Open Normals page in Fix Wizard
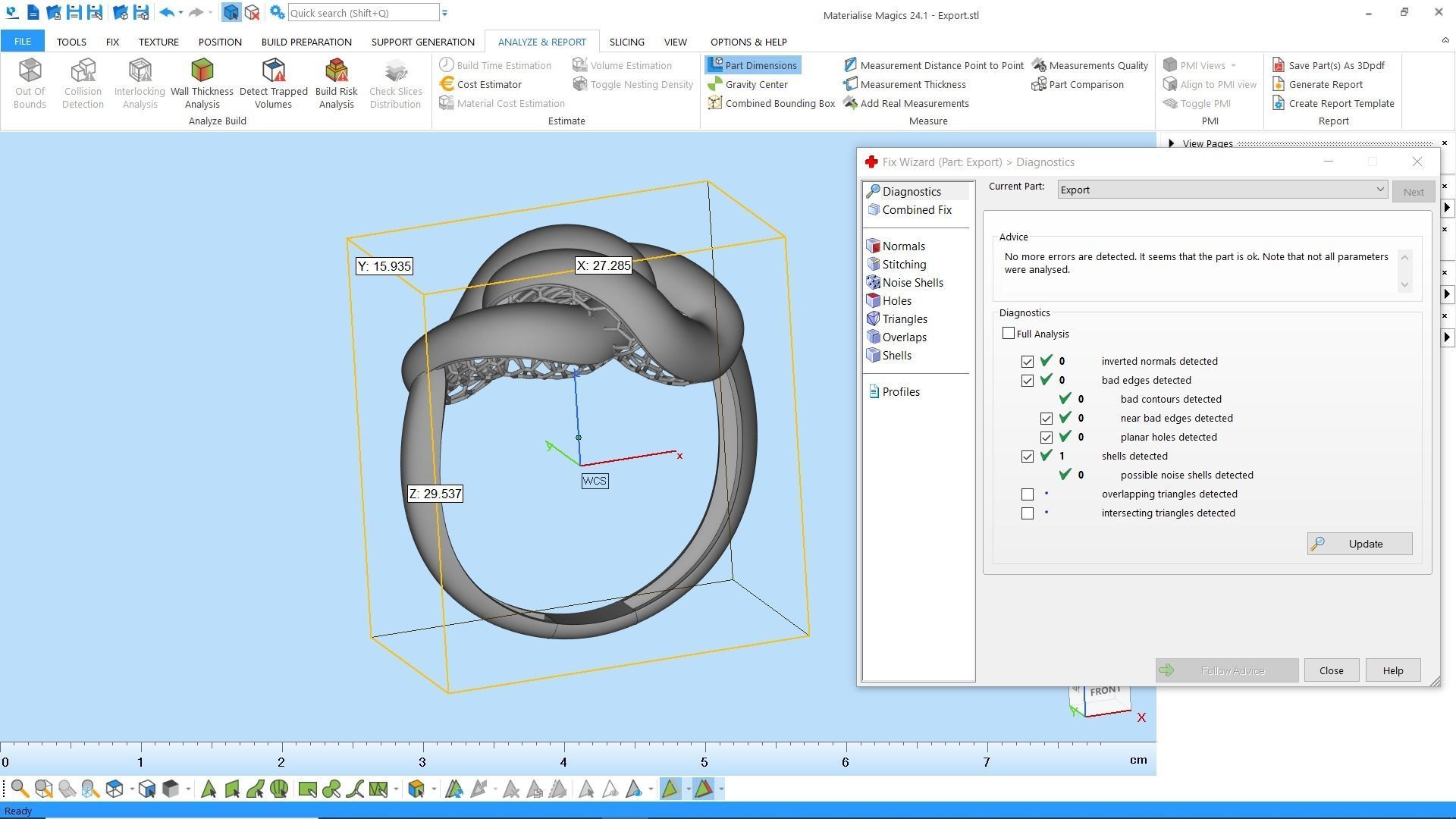The height and width of the screenshot is (819, 1456). click(x=896, y=246)
